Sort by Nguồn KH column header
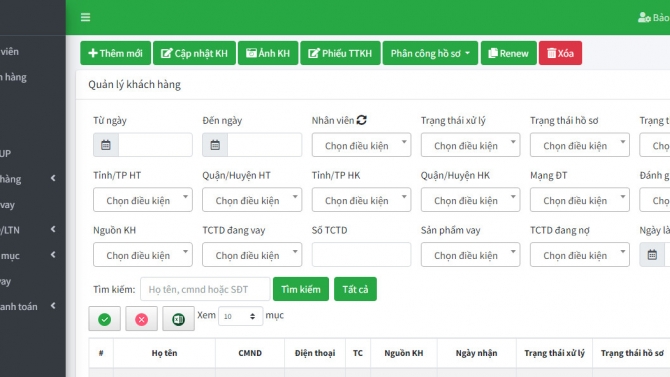The image size is (670, 377). click(x=404, y=353)
